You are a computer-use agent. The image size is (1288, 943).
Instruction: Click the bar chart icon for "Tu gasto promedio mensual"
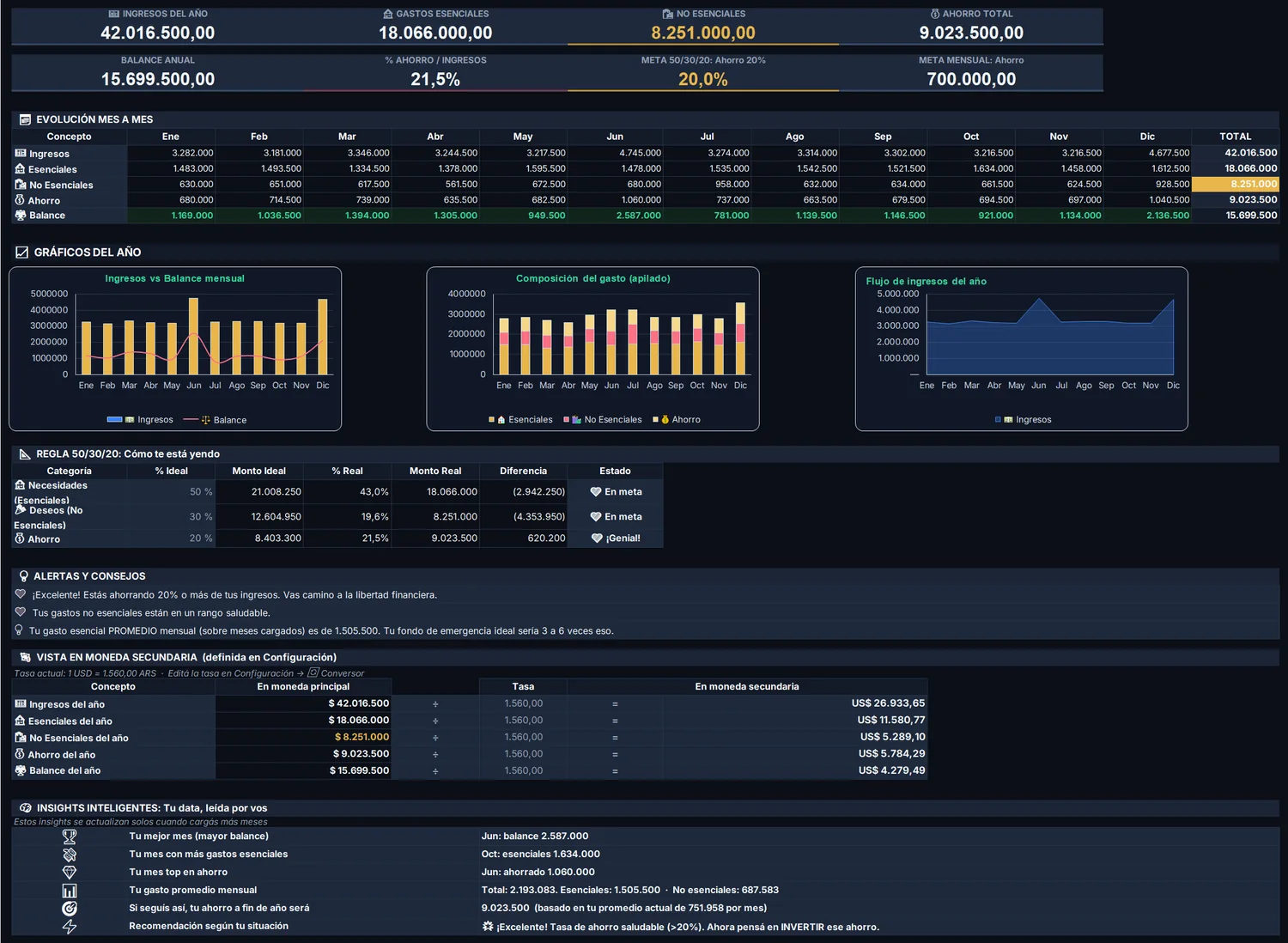[70, 891]
